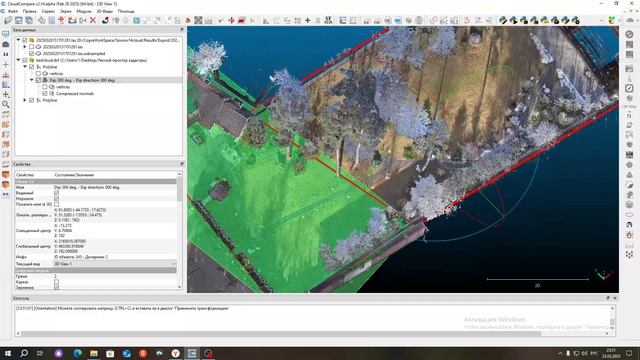
Task: Click the properties panel scroll-up arrow
Action: (180, 174)
